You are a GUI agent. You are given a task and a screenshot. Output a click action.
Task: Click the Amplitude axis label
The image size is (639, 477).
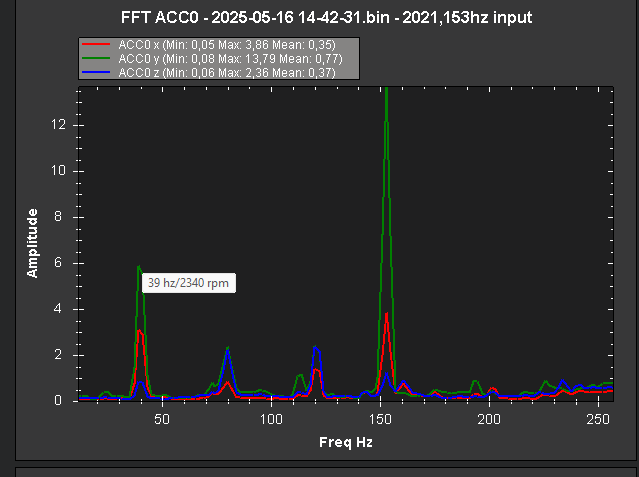click(32, 243)
